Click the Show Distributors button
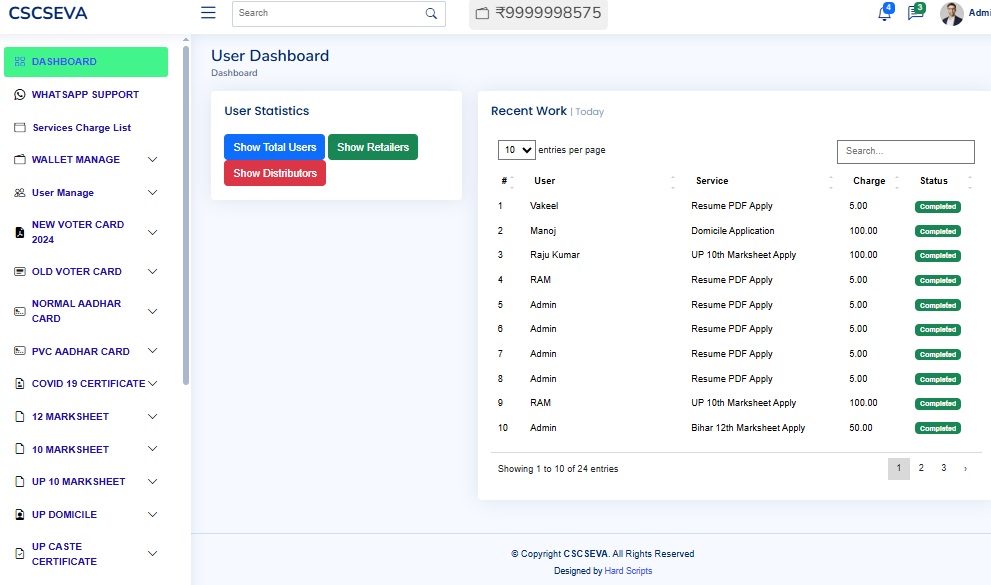 click(274, 173)
